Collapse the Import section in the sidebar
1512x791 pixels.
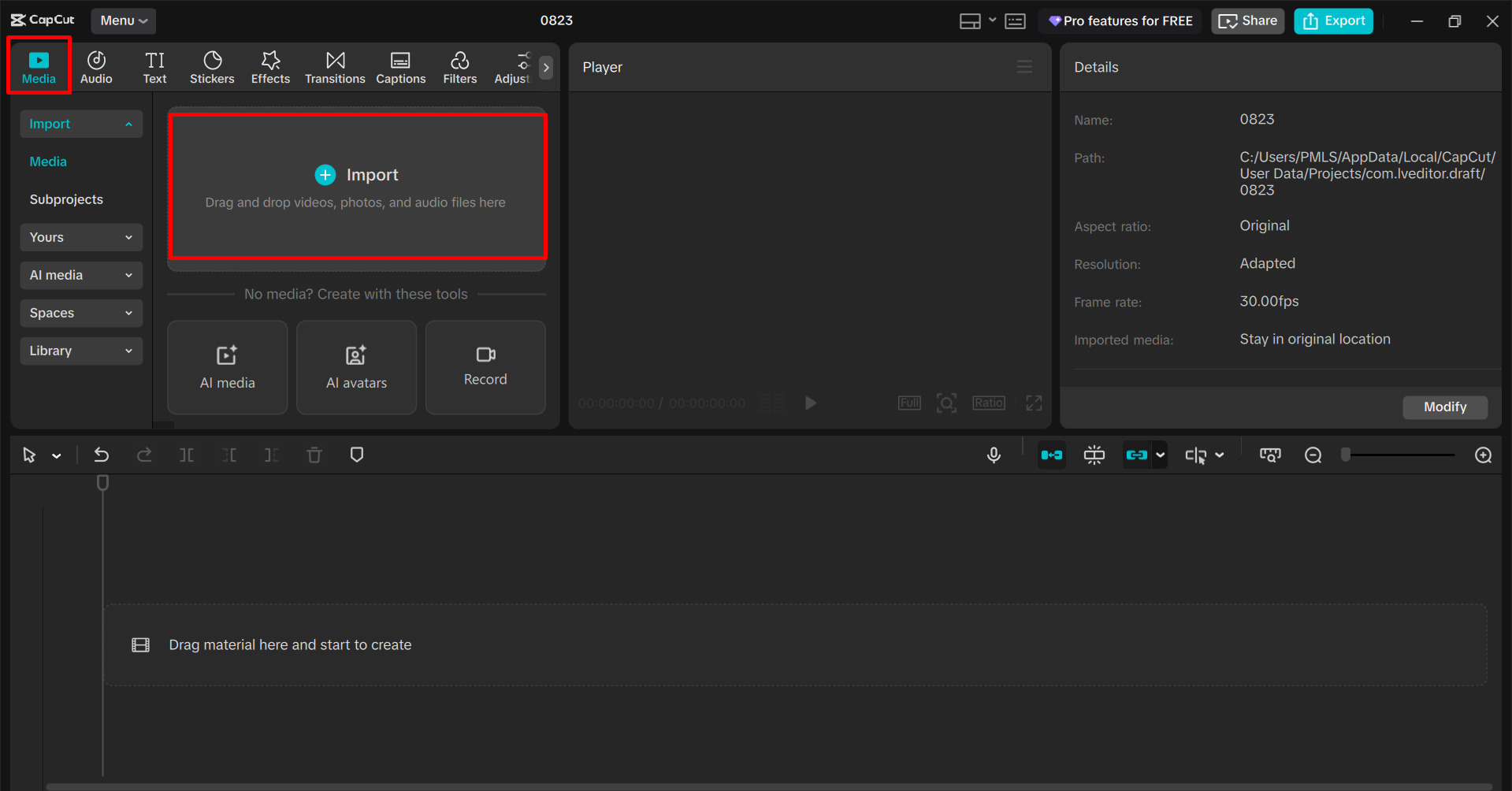coord(128,124)
